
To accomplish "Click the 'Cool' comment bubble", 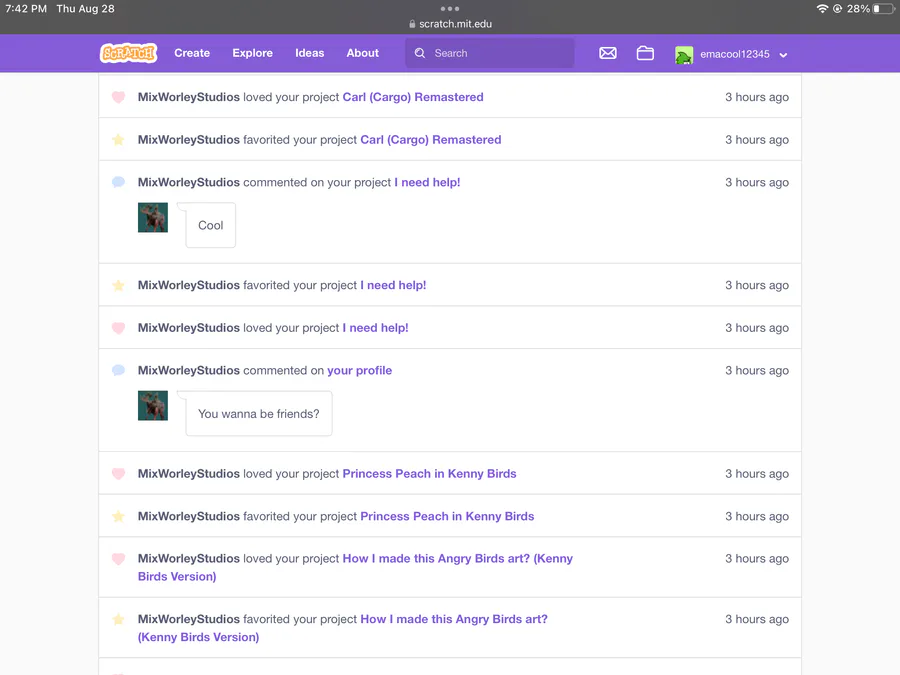I will [211, 226].
